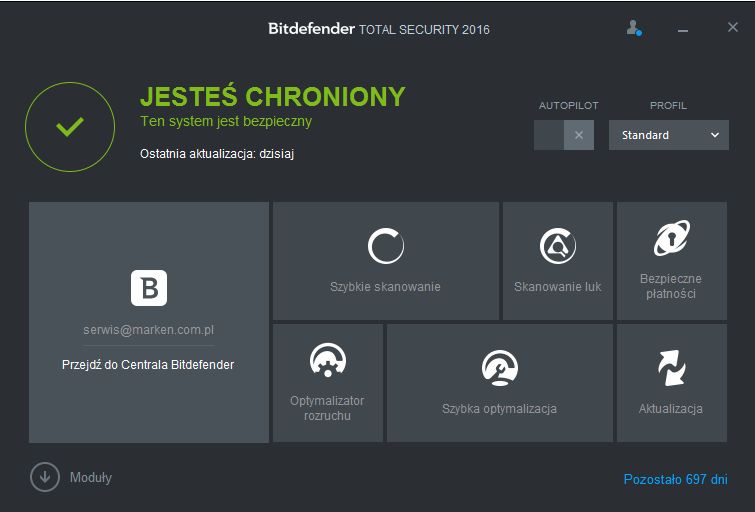This screenshot has width=755, height=512.
Task: Expand Moduły with the down-arrow circle icon
Action: pyautogui.click(x=45, y=477)
